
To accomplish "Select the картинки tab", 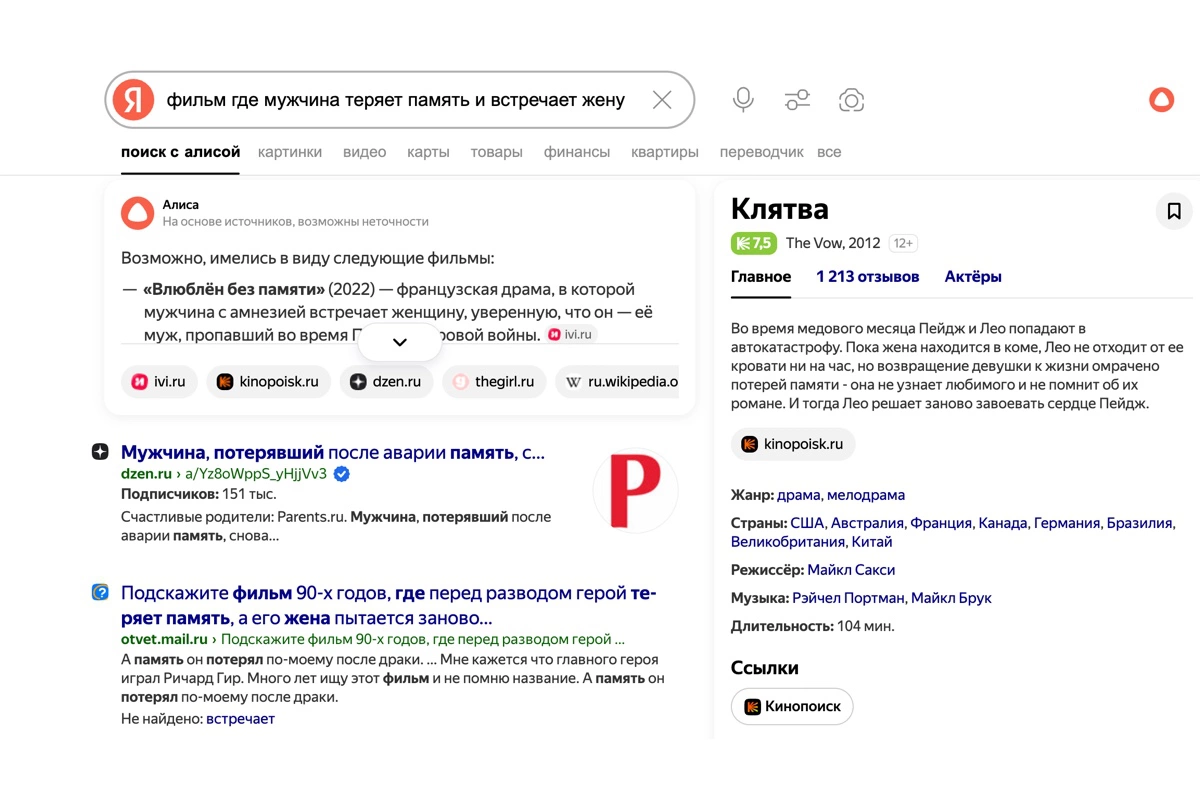I will click(290, 152).
